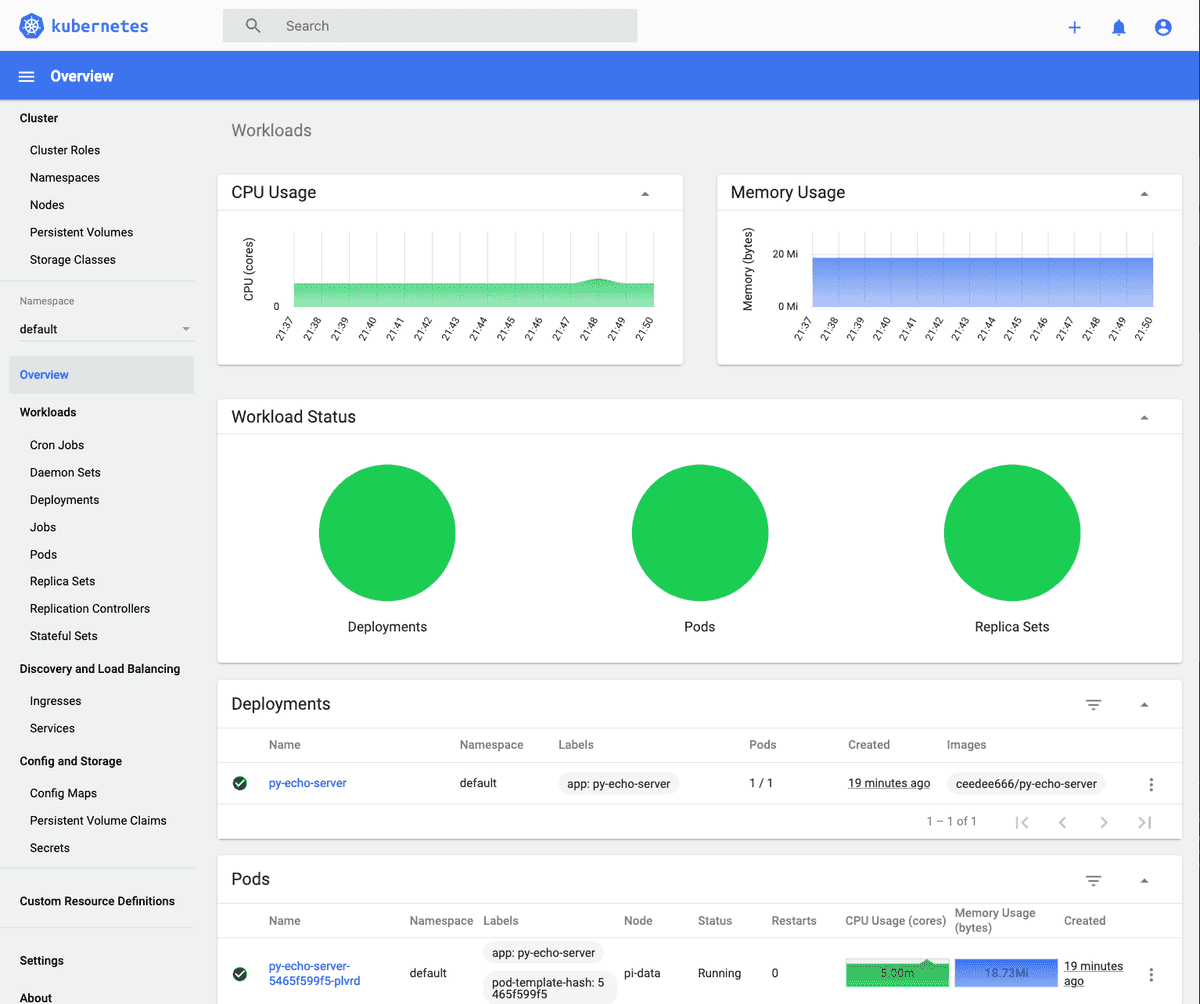
Task: Go to next page in Deployments pagination
Action: coord(1103,821)
